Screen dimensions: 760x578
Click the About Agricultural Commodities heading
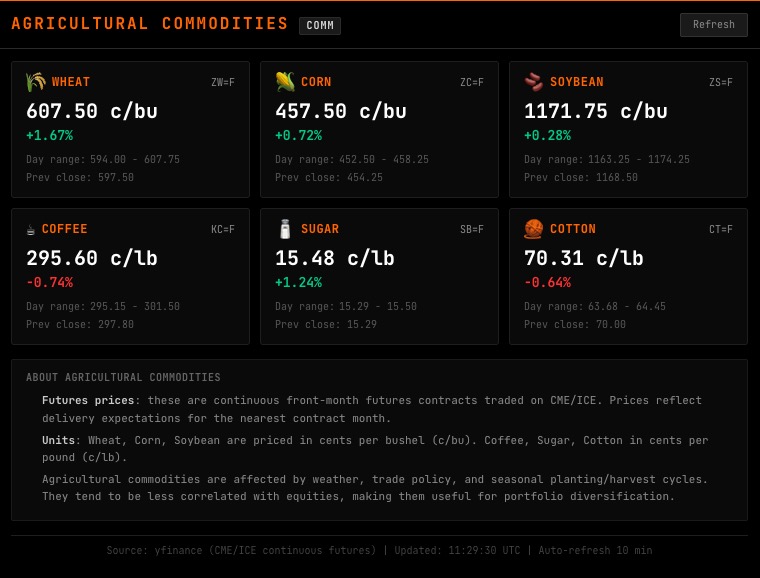(x=123, y=377)
